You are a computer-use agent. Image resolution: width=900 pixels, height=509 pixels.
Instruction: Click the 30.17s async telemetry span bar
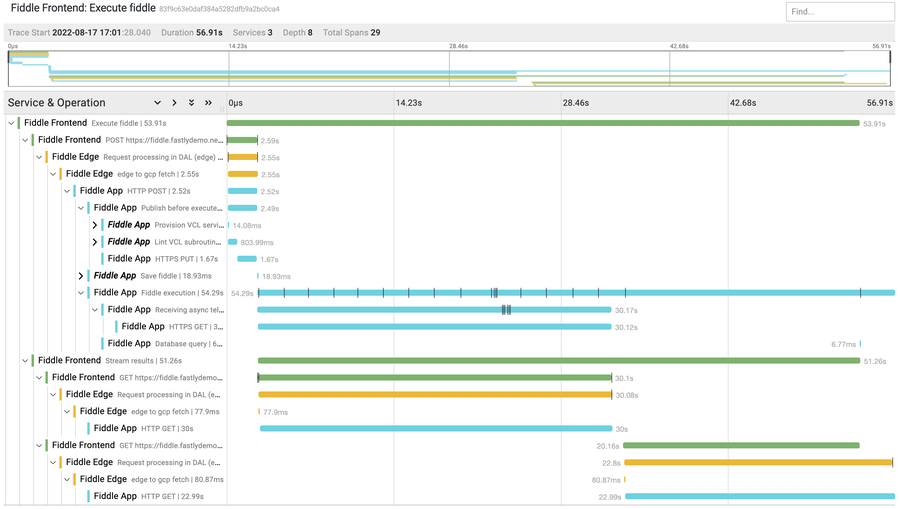(434, 310)
